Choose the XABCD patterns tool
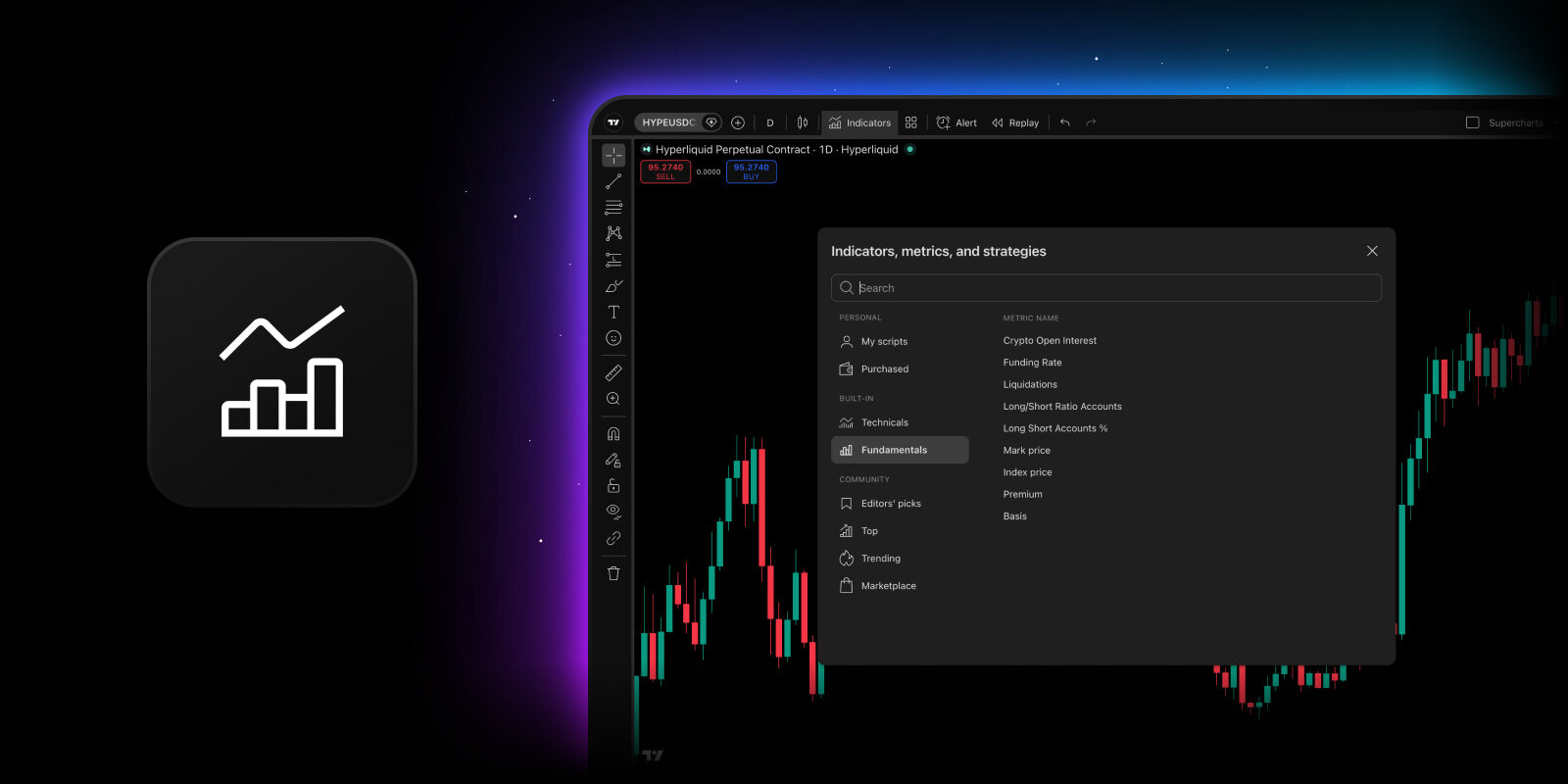The image size is (1568, 784). tap(613, 233)
